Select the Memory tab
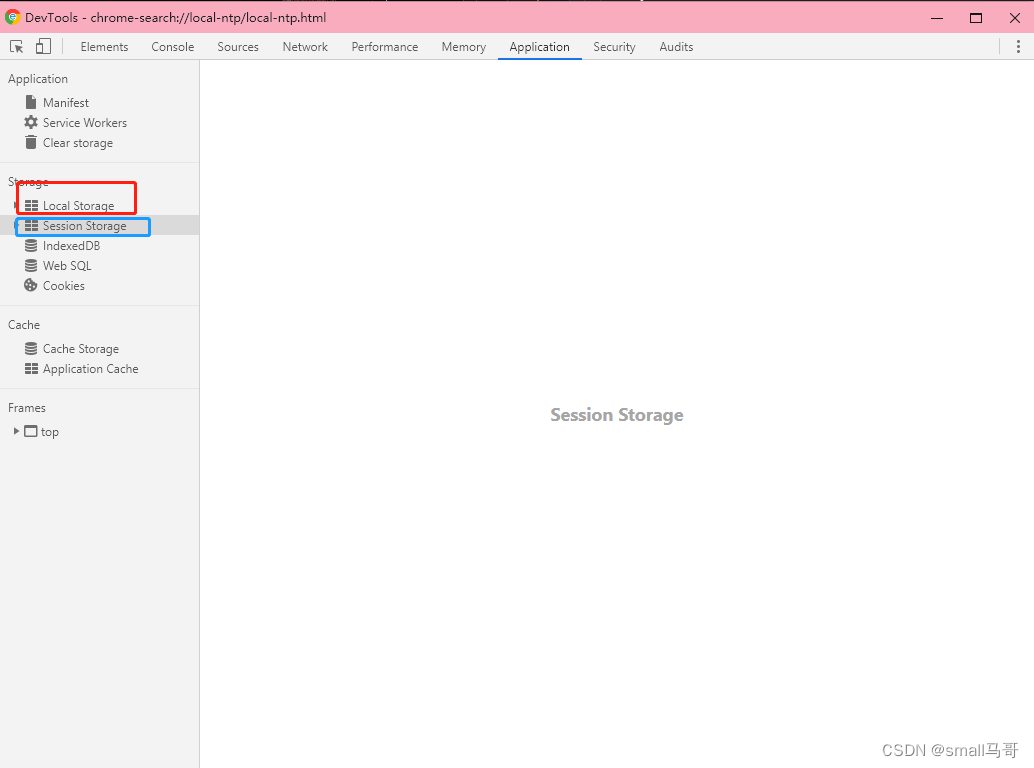 (464, 47)
